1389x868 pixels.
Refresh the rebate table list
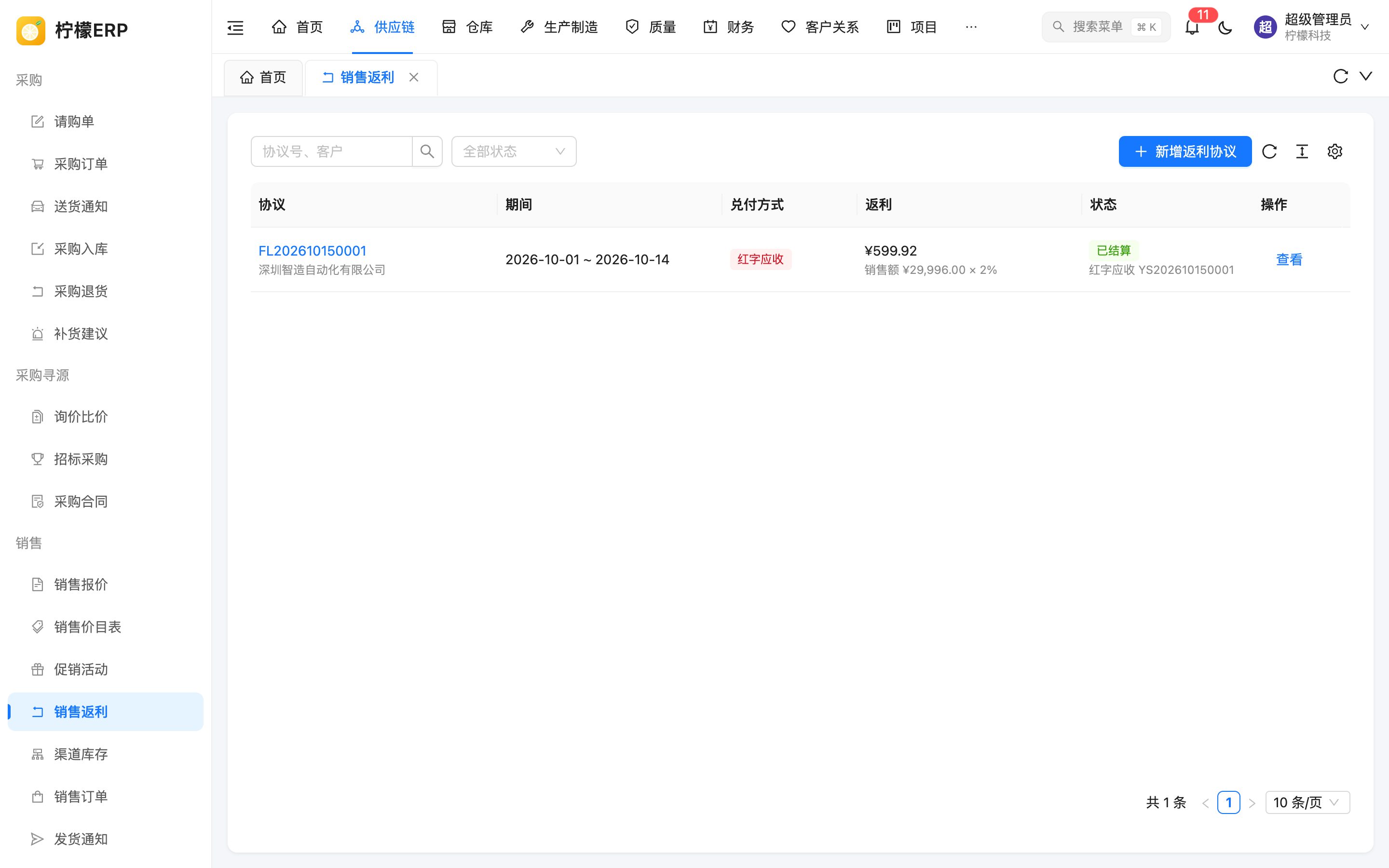[1269, 151]
